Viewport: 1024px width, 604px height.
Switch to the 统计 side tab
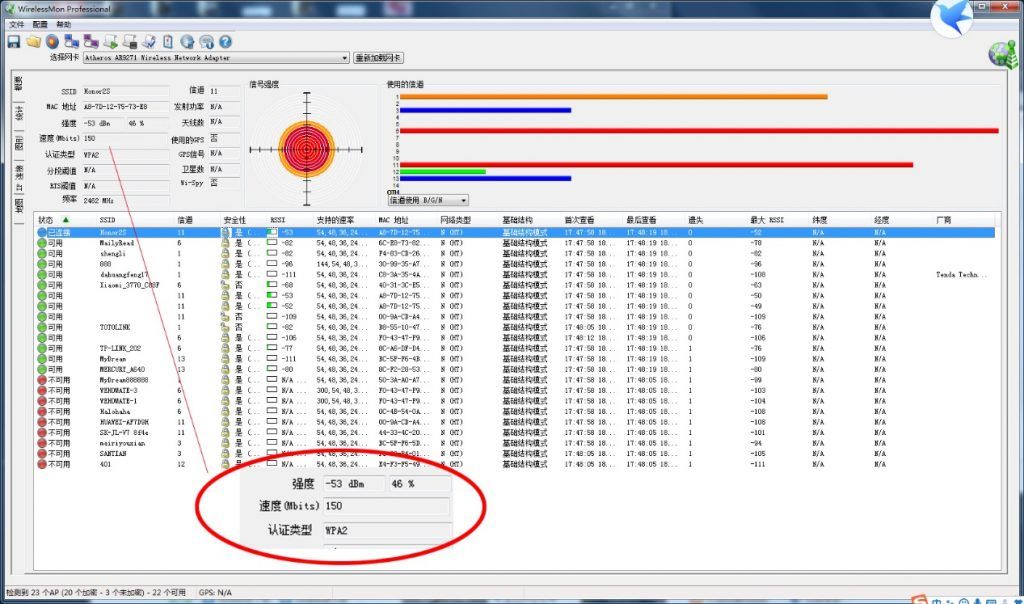click(x=19, y=113)
